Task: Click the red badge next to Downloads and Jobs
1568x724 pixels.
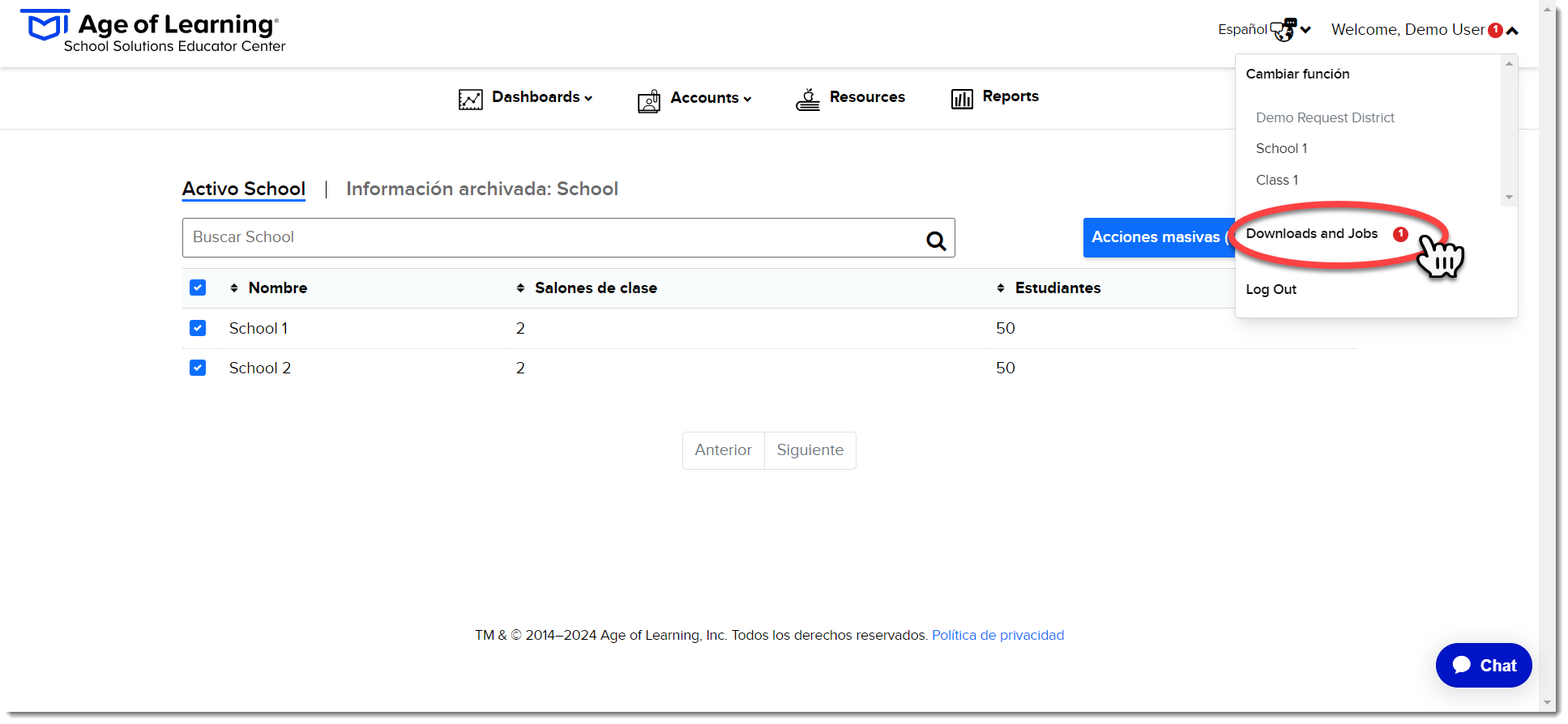Action: (x=1400, y=234)
